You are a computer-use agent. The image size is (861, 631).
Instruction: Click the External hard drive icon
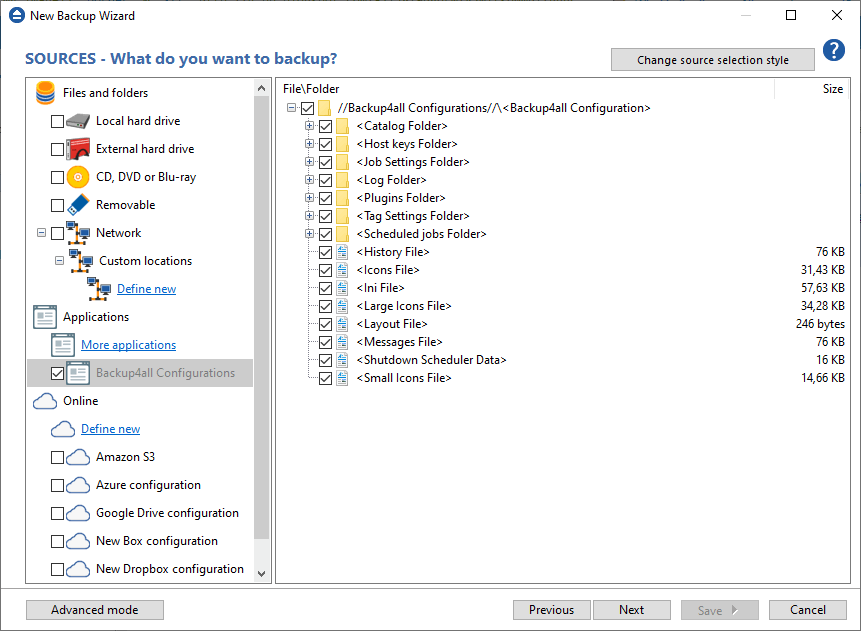78,149
